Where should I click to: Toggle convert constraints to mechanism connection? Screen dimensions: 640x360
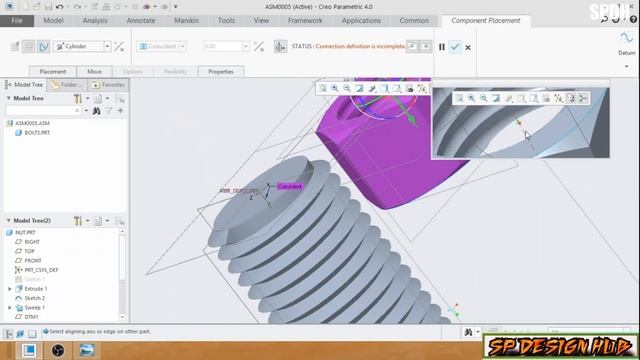point(43,47)
